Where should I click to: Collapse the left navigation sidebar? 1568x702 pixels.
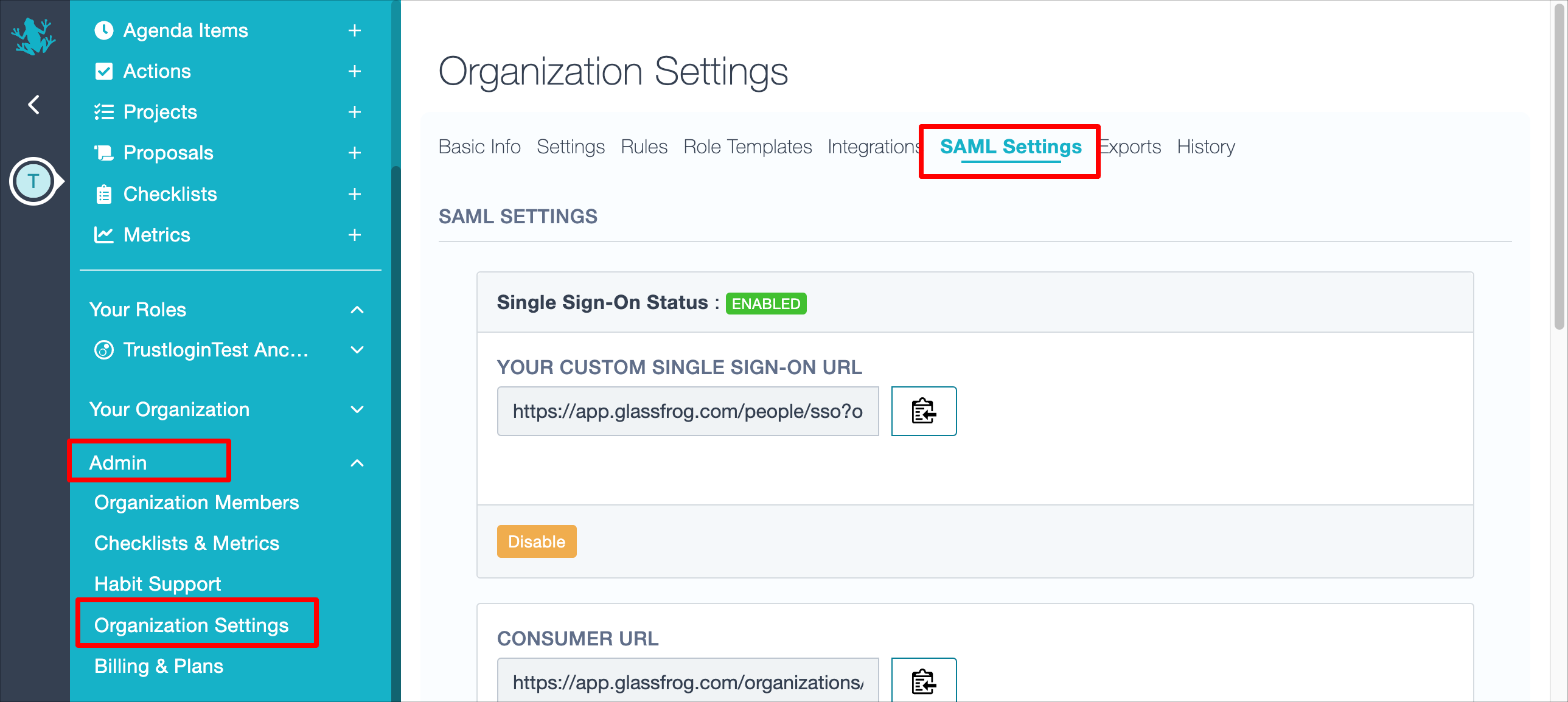click(x=34, y=104)
